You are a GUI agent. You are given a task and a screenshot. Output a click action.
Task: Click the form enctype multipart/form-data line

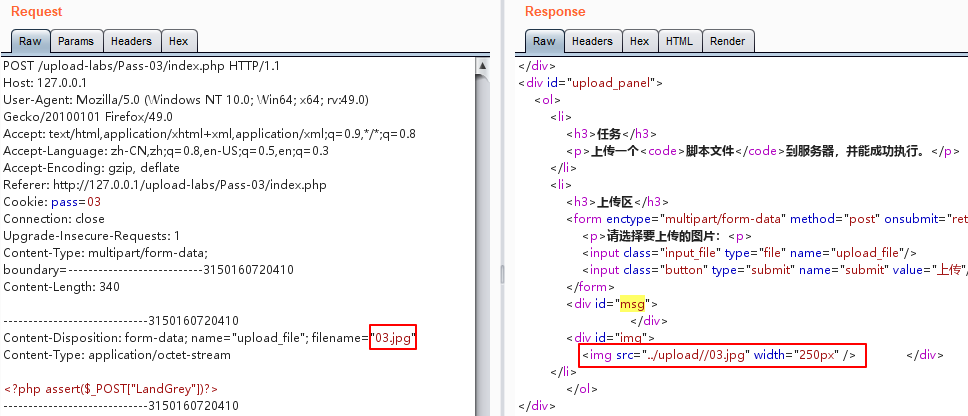pyautogui.click(x=767, y=218)
